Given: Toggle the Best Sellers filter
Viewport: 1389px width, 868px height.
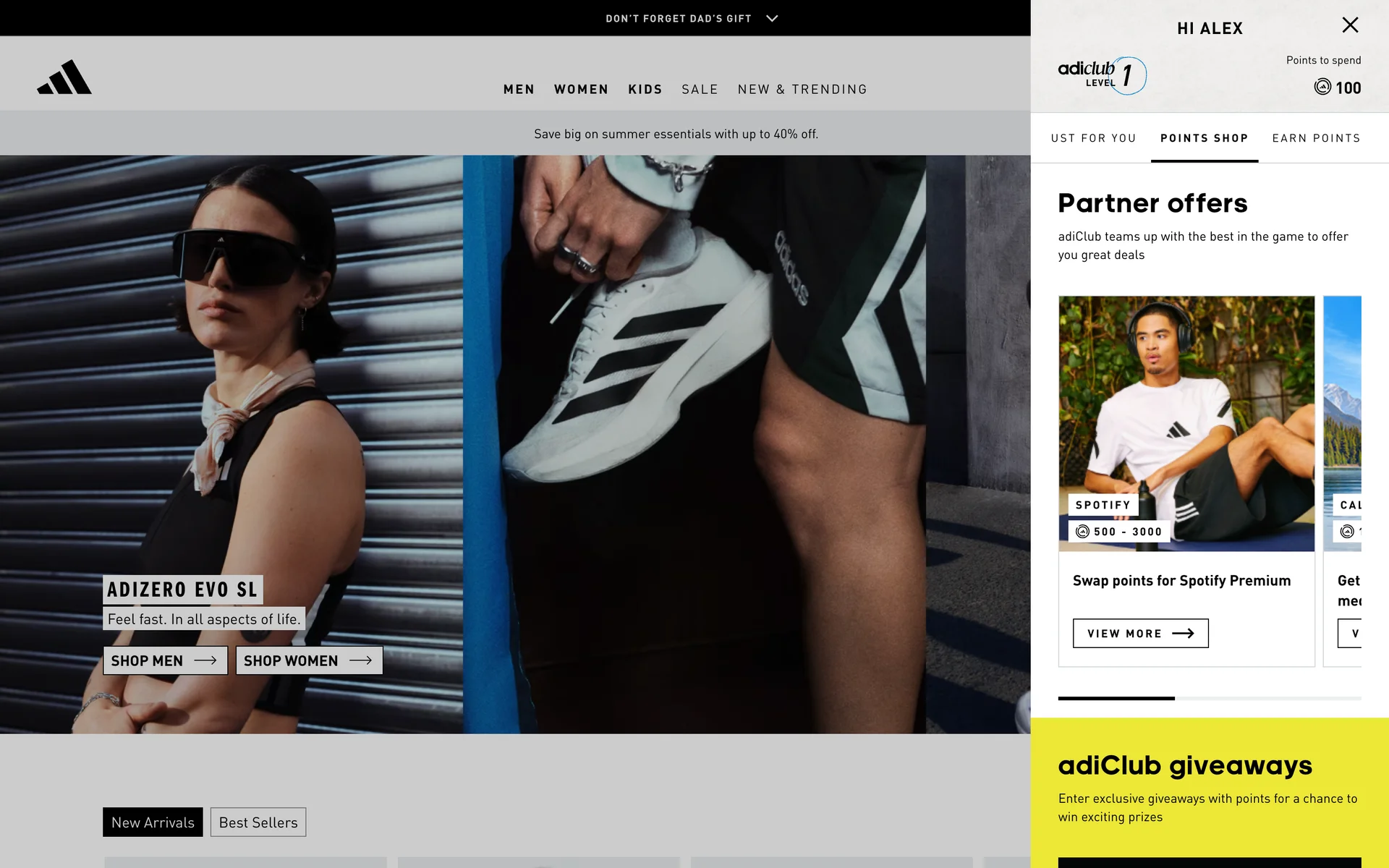Looking at the screenshot, I should (x=258, y=822).
